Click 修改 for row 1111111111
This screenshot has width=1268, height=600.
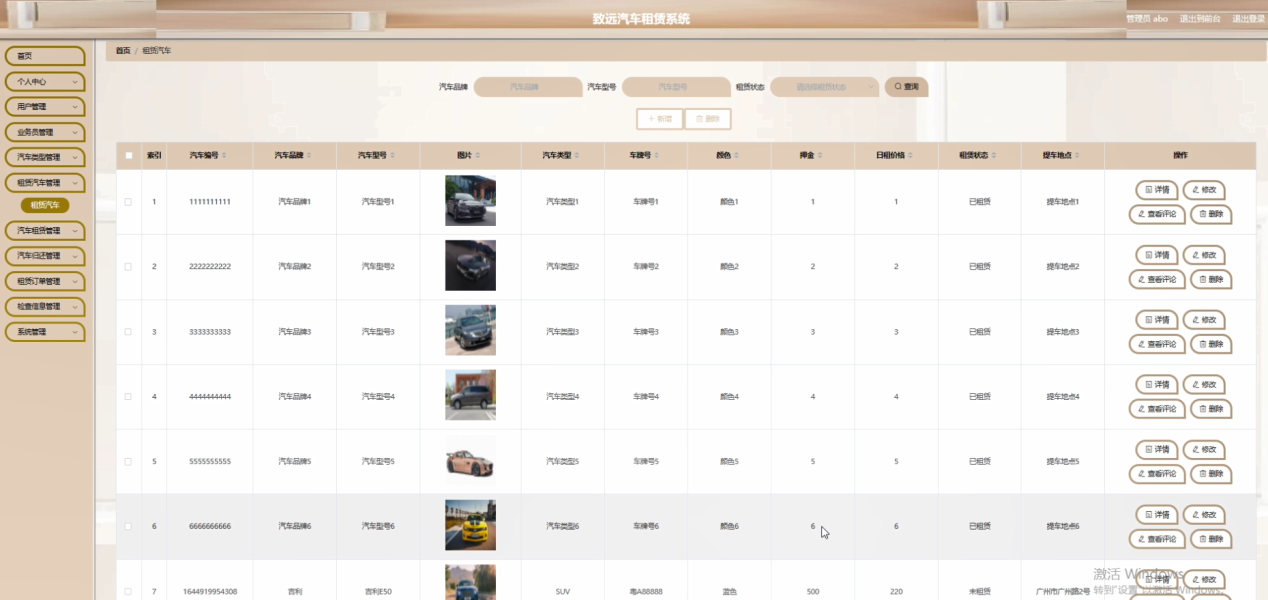point(1204,190)
